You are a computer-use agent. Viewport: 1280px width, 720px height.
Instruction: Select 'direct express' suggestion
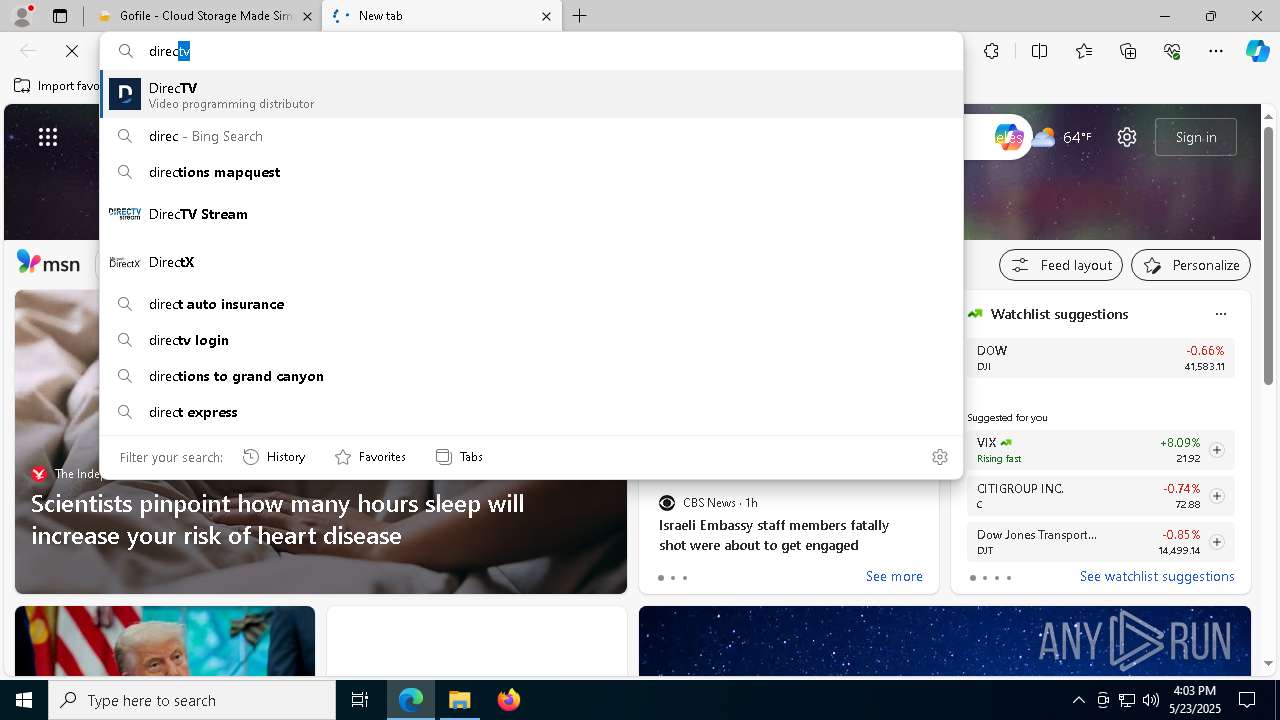click(531, 412)
